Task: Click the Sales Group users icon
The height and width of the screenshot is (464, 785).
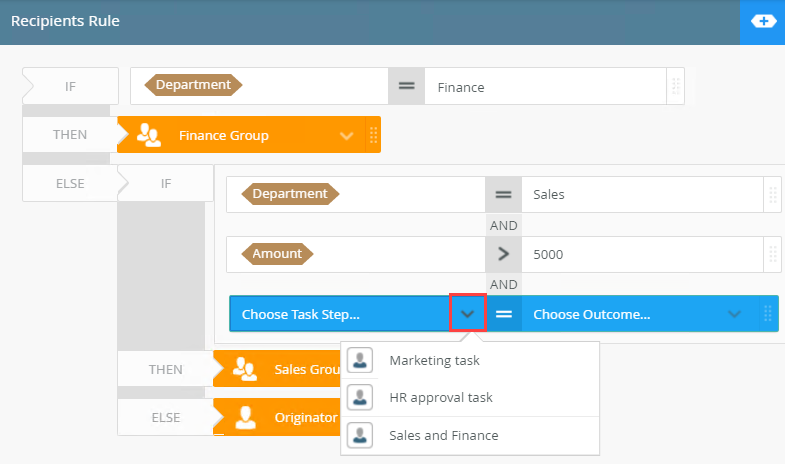Action: 244,369
